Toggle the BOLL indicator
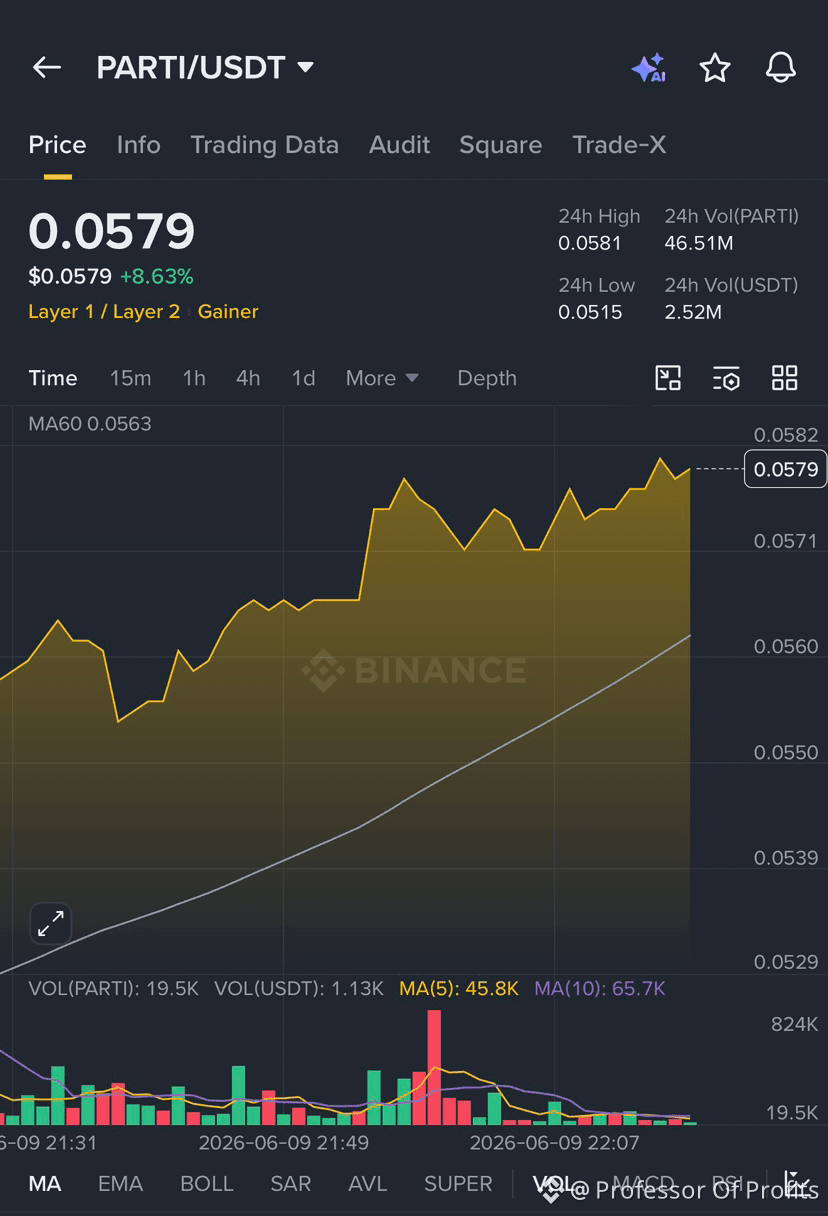Viewport: 828px width, 1216px height. 206,1184
